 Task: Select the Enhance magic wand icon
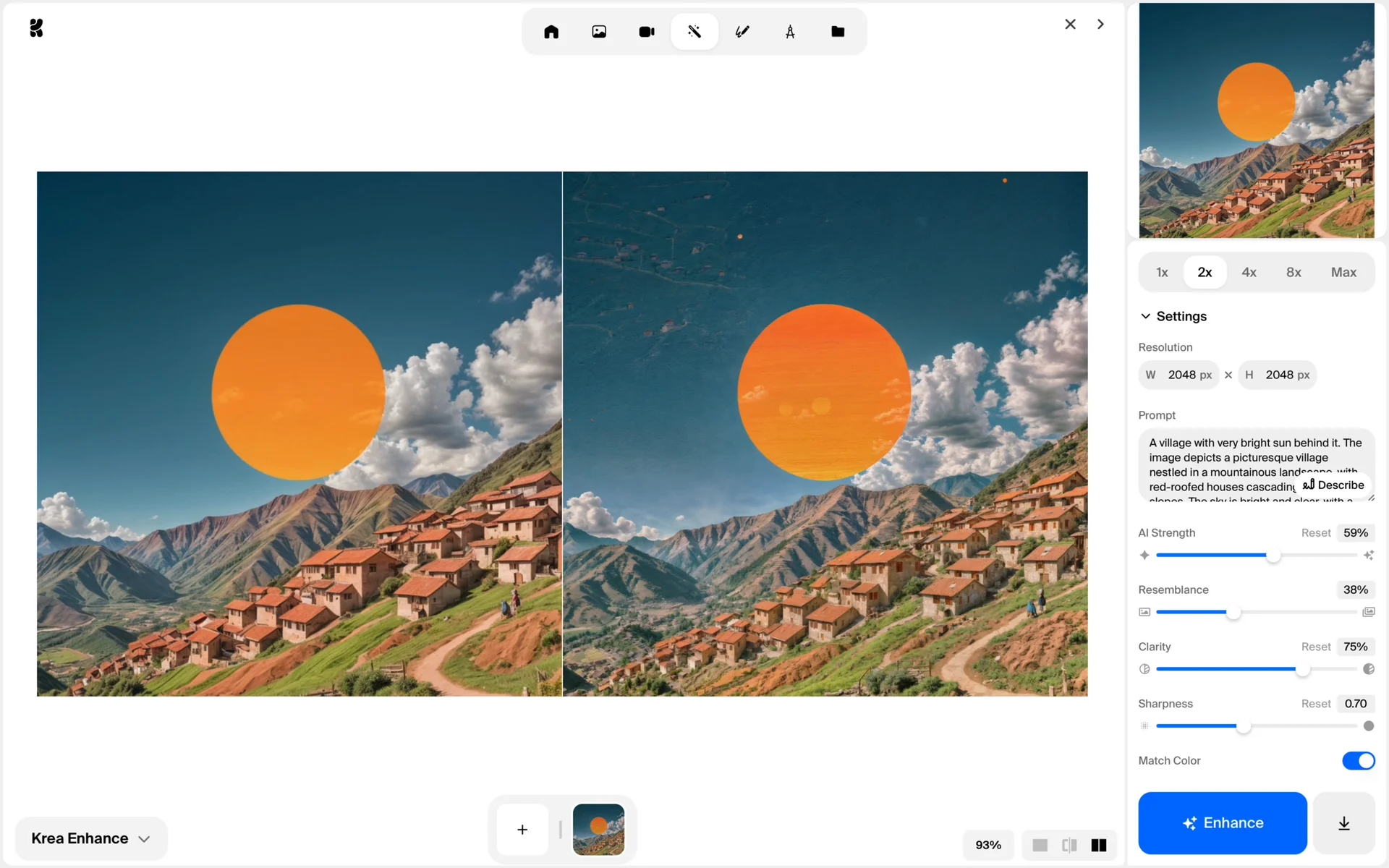[x=694, y=32]
